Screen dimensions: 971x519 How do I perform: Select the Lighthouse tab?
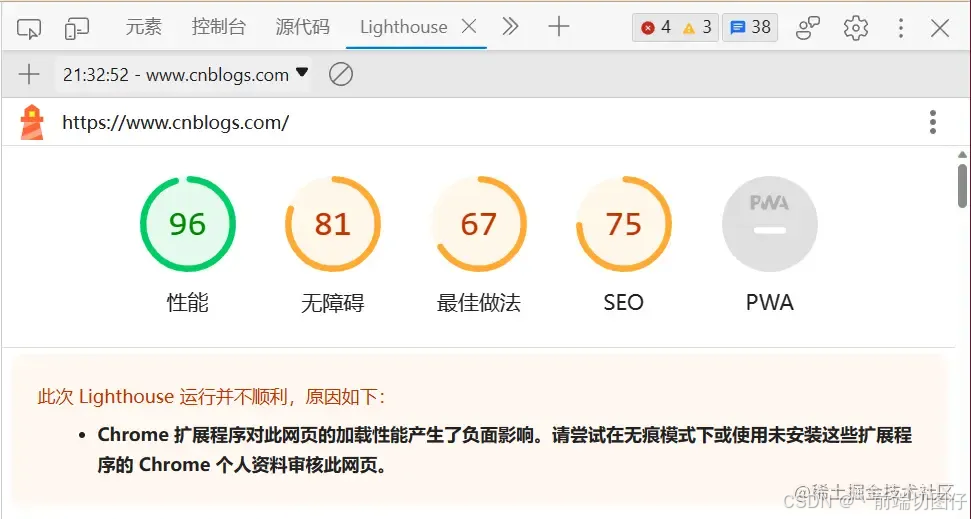point(403,27)
